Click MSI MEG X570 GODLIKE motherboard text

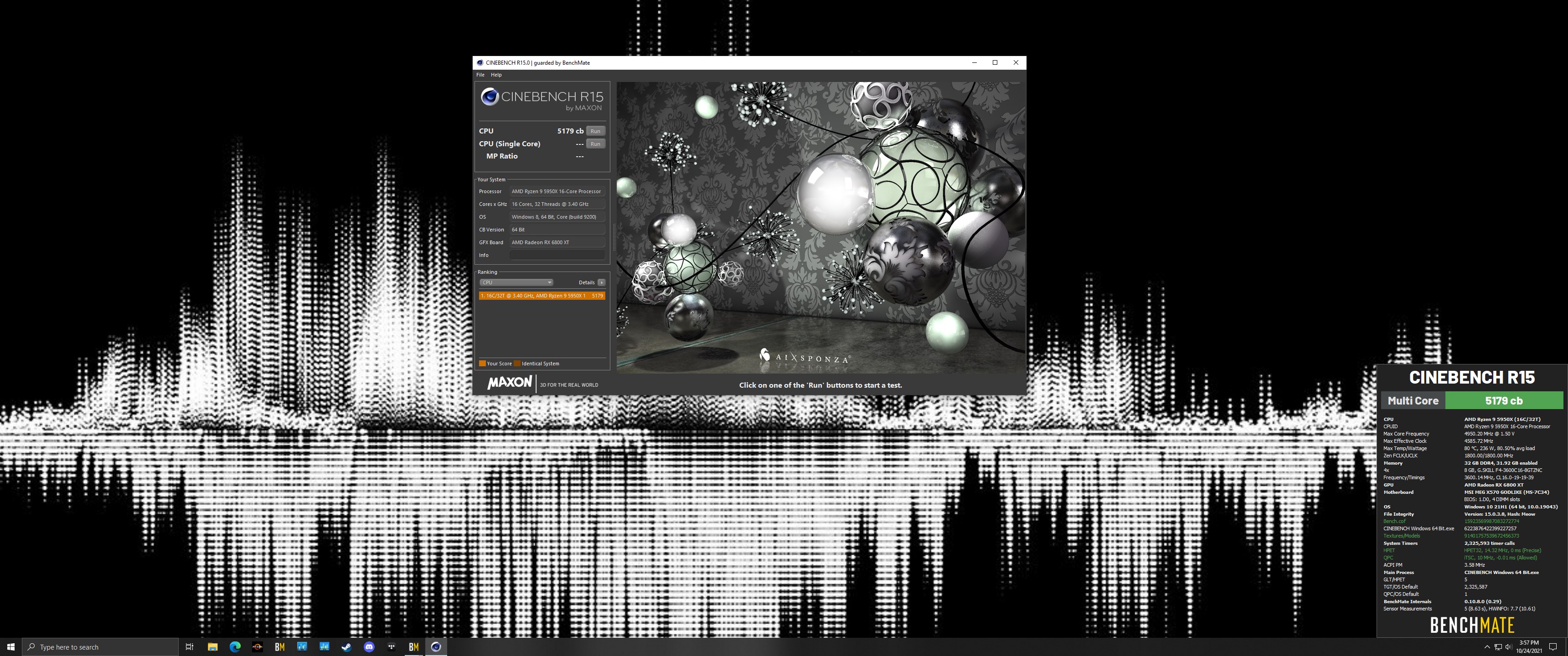[1506, 492]
